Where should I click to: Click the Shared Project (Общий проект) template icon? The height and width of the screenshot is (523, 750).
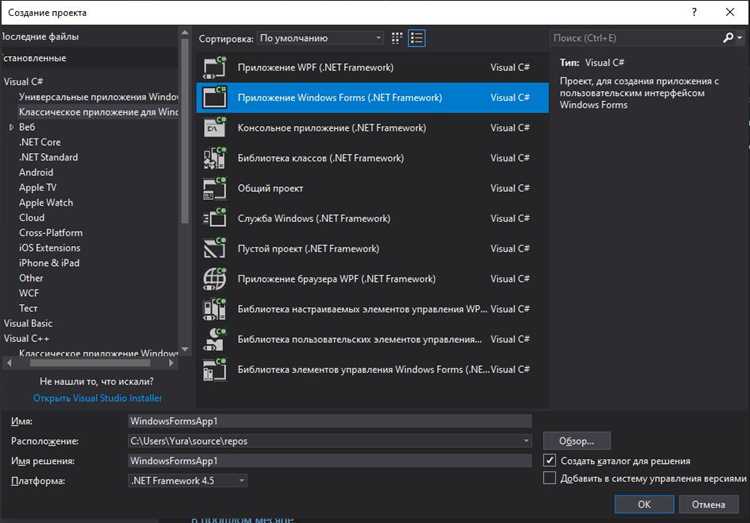pyautogui.click(x=214, y=188)
